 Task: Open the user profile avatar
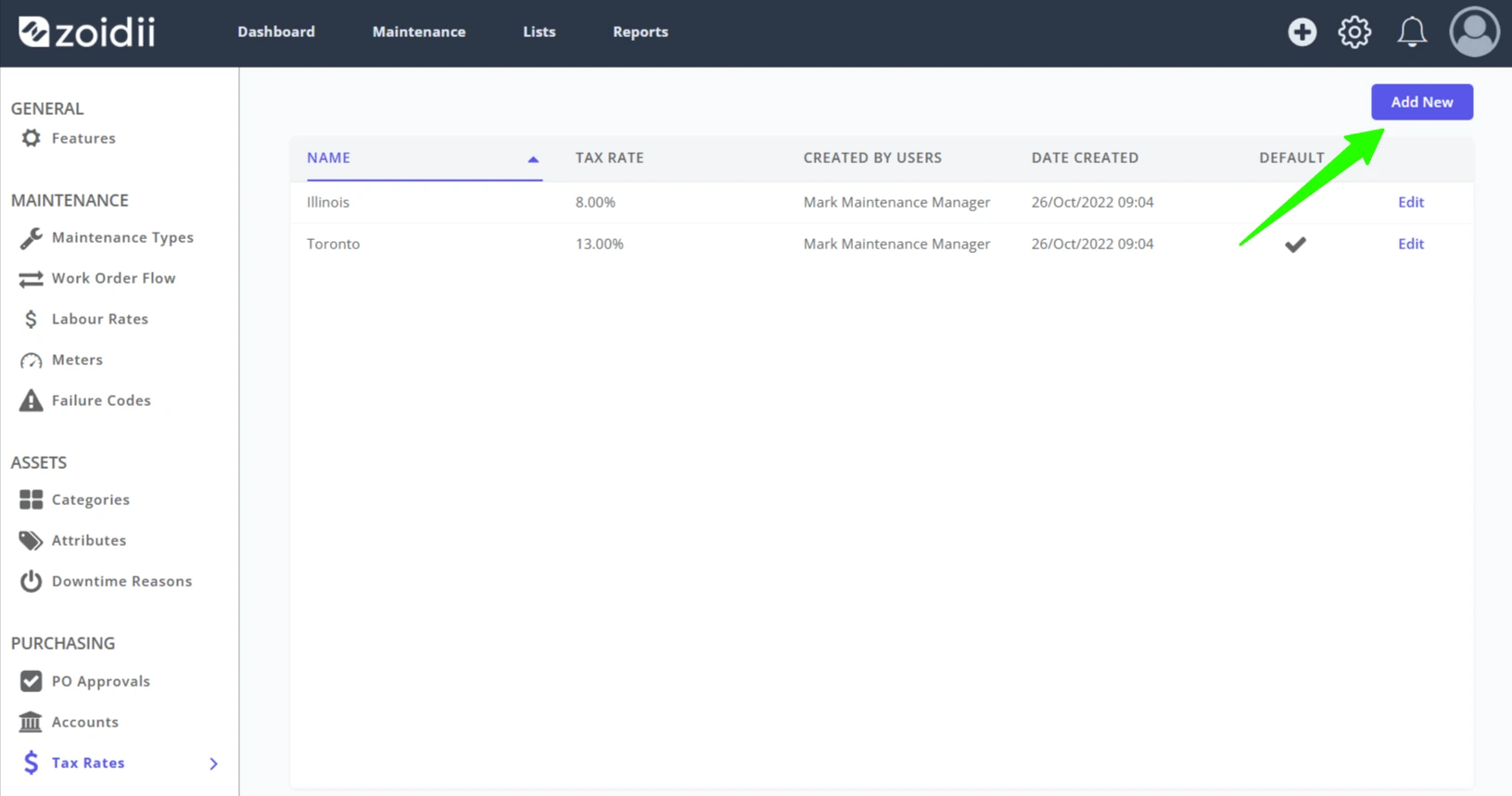click(x=1474, y=32)
